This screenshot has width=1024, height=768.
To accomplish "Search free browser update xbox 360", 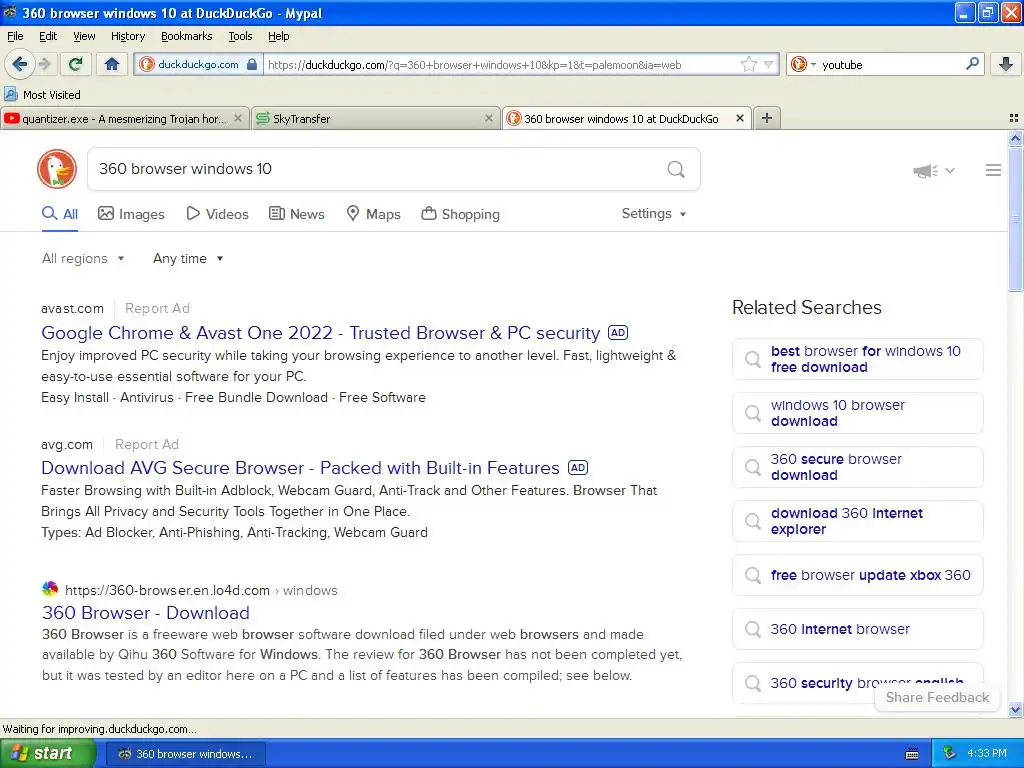I will tap(857, 575).
